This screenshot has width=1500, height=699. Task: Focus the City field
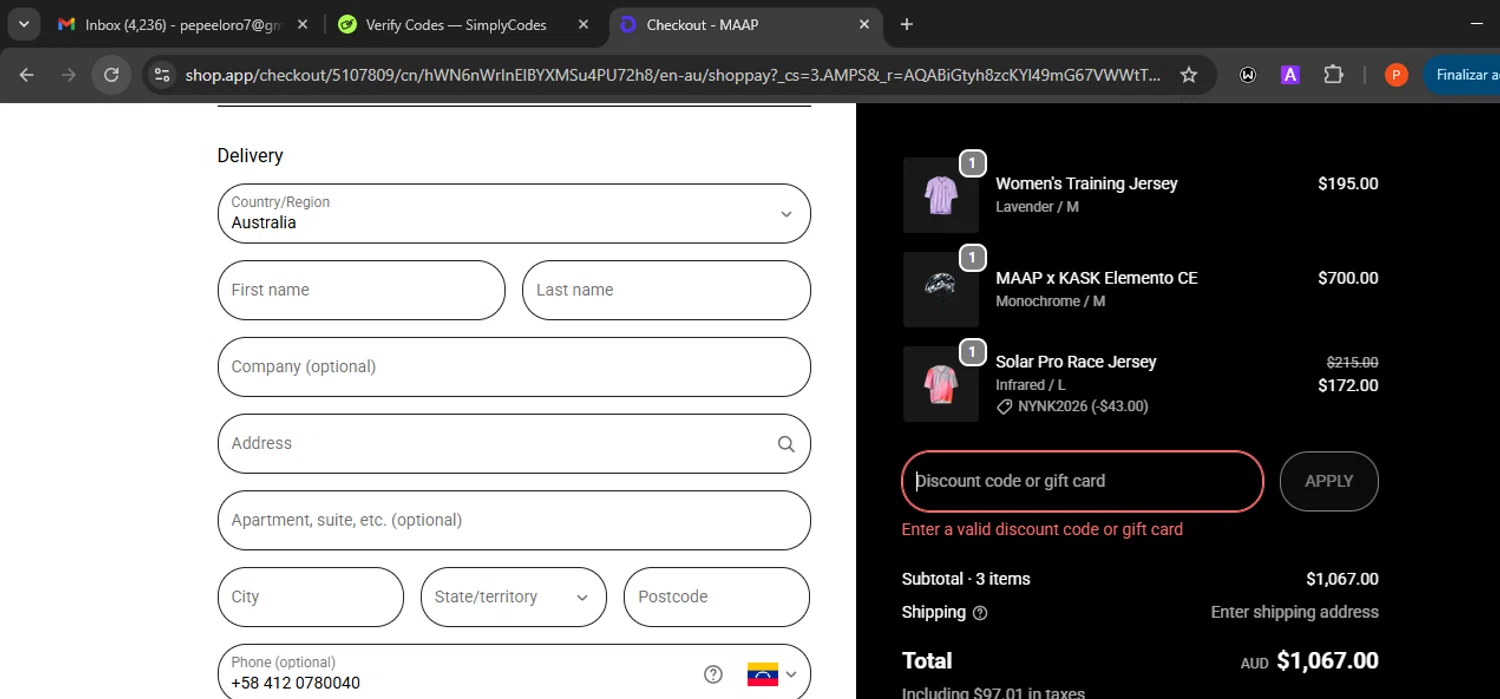[311, 597]
